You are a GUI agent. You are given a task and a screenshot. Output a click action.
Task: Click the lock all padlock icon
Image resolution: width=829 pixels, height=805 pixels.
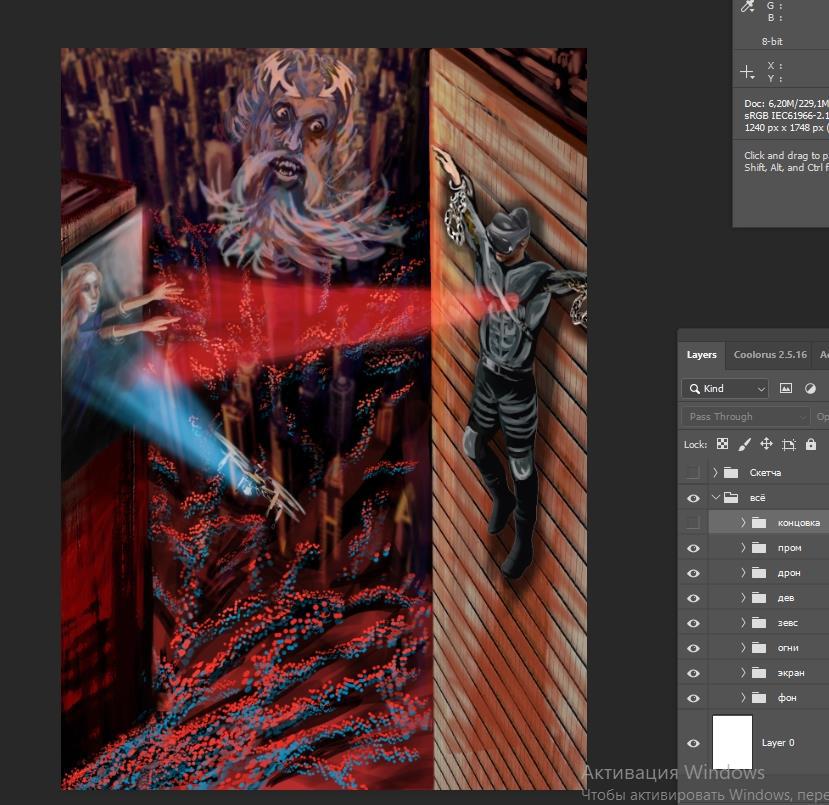tap(810, 444)
